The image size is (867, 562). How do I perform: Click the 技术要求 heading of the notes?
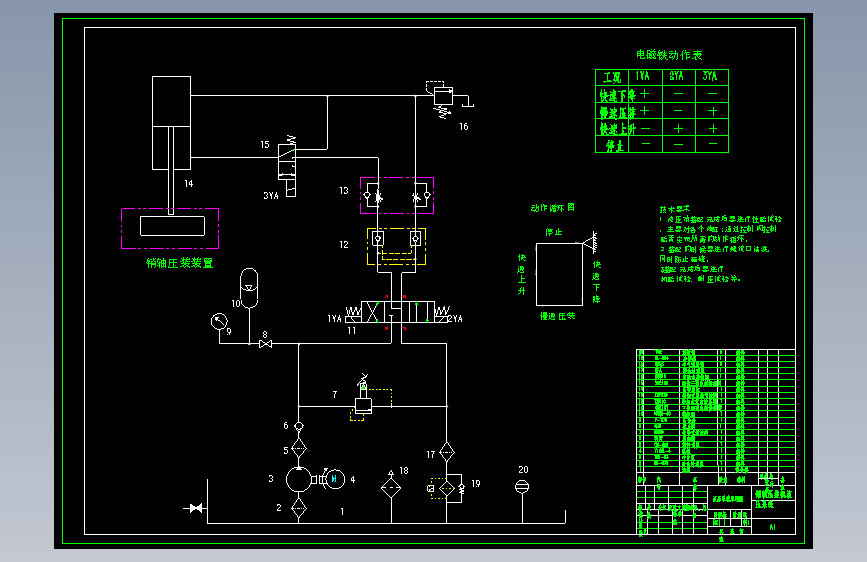[675, 209]
